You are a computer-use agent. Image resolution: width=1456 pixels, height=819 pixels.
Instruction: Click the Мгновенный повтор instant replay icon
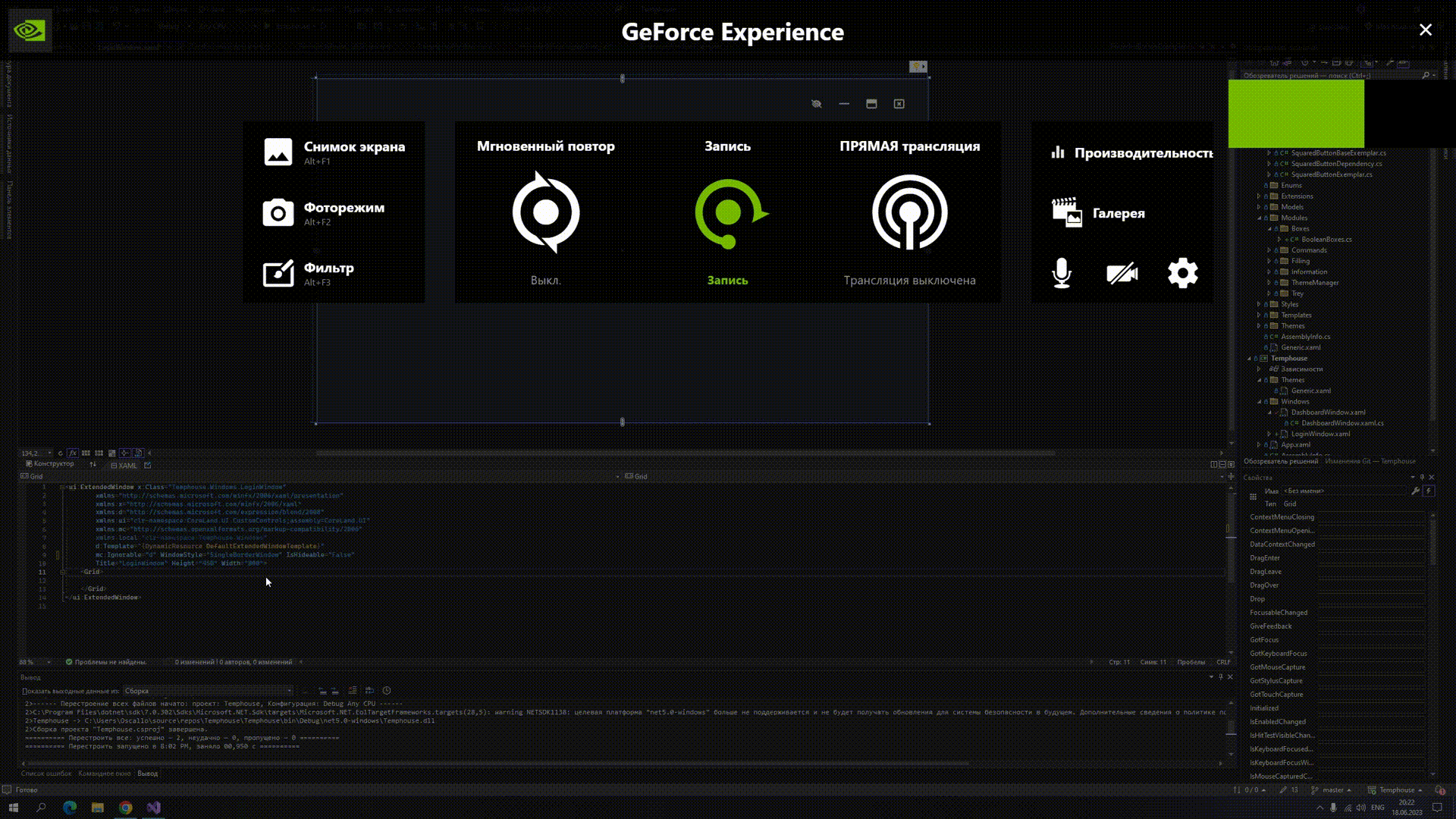546,212
